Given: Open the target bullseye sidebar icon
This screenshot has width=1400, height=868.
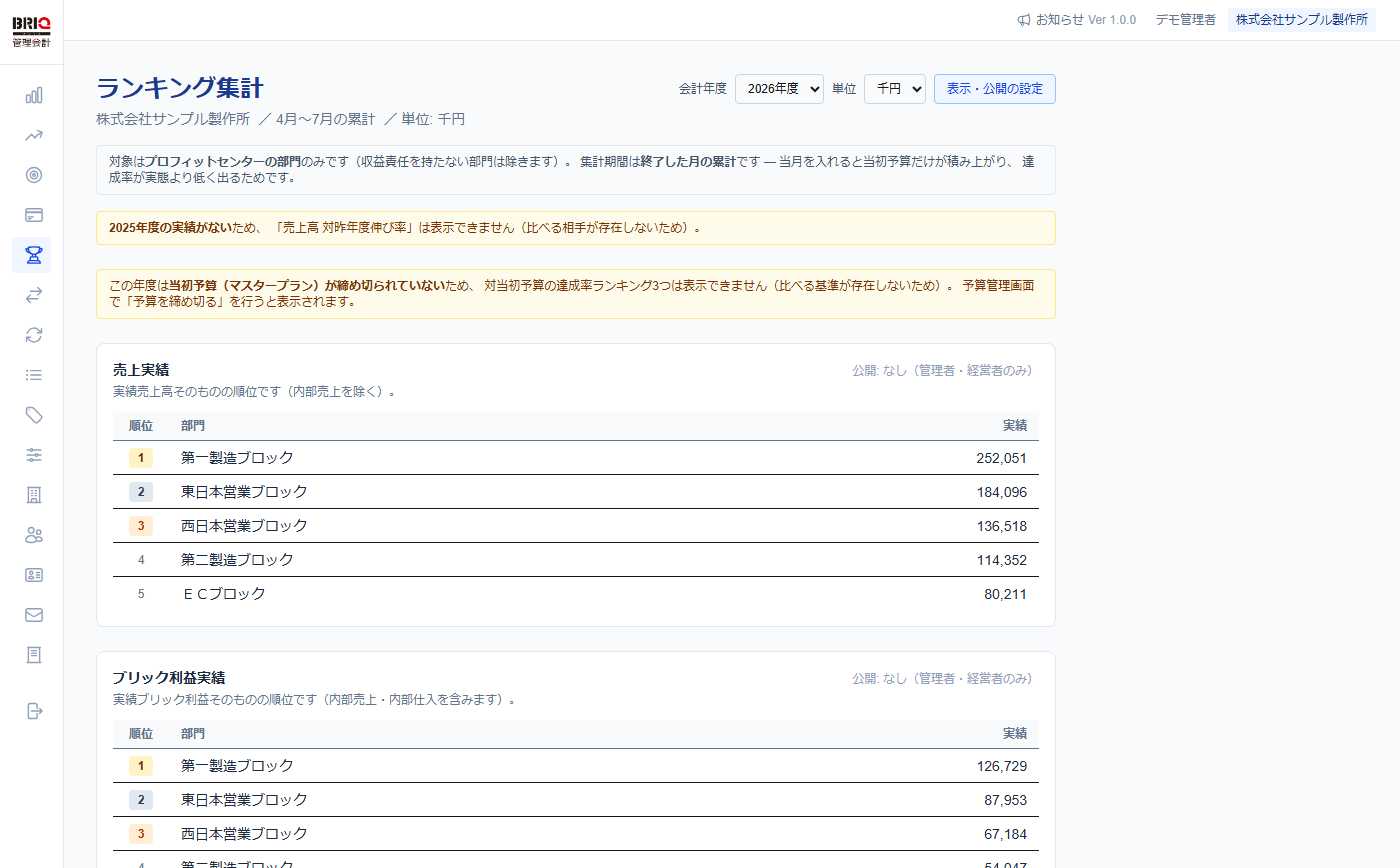Looking at the screenshot, I should point(34,175).
